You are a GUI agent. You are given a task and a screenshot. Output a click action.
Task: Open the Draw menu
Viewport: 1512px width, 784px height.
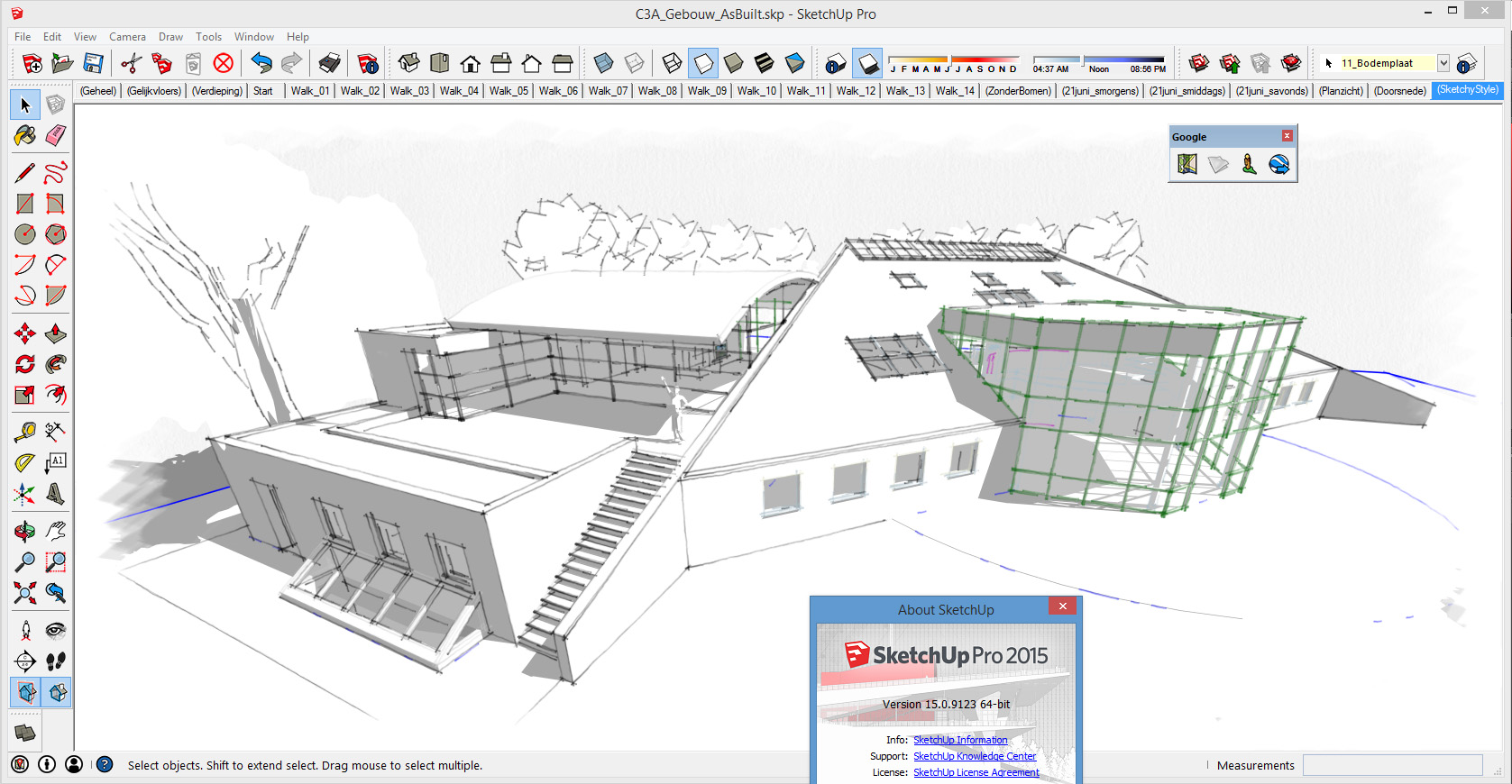click(170, 37)
